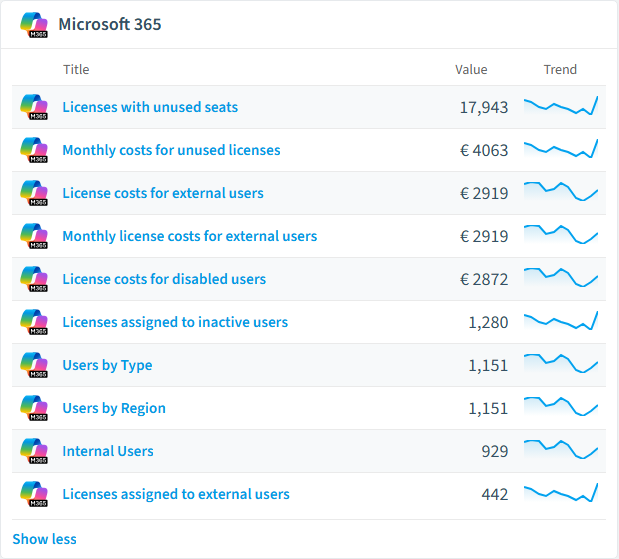Click the trend sparkline for Monthly costs for unused licenses
619x559 pixels.
point(561,149)
